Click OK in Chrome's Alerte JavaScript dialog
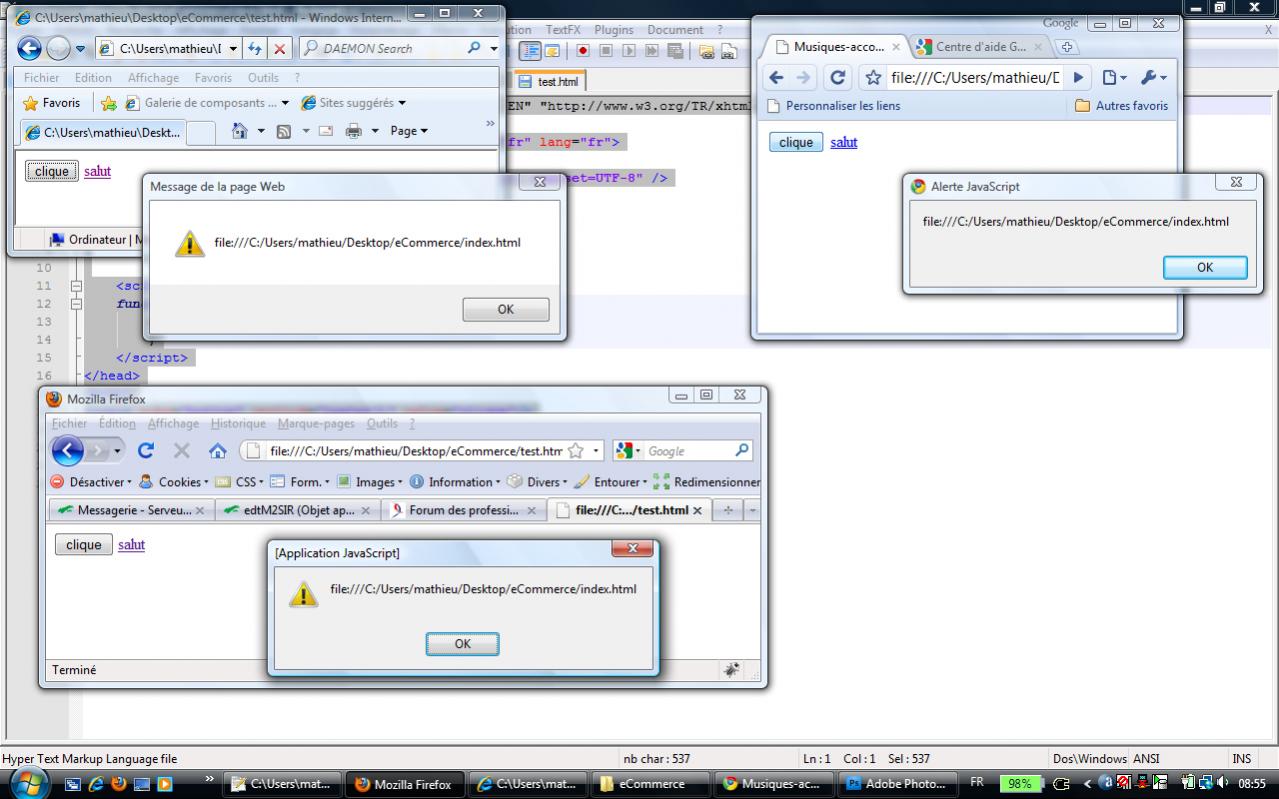 coord(1205,267)
